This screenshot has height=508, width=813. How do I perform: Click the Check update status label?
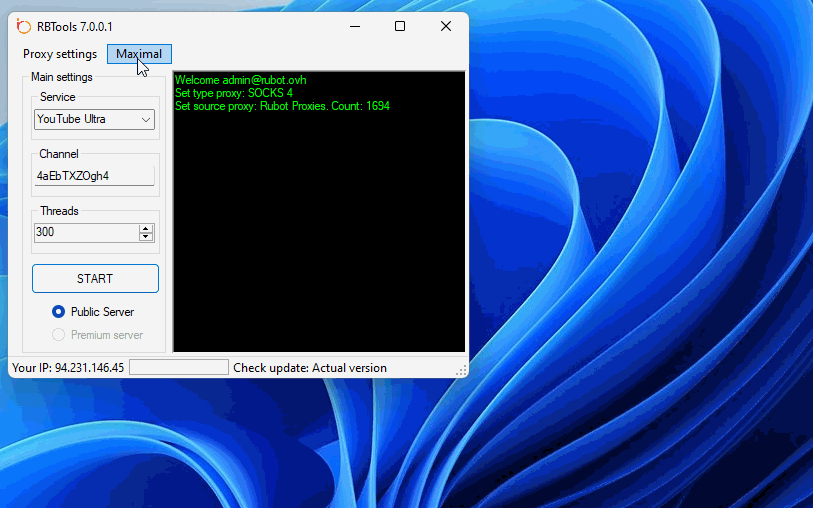click(x=309, y=368)
